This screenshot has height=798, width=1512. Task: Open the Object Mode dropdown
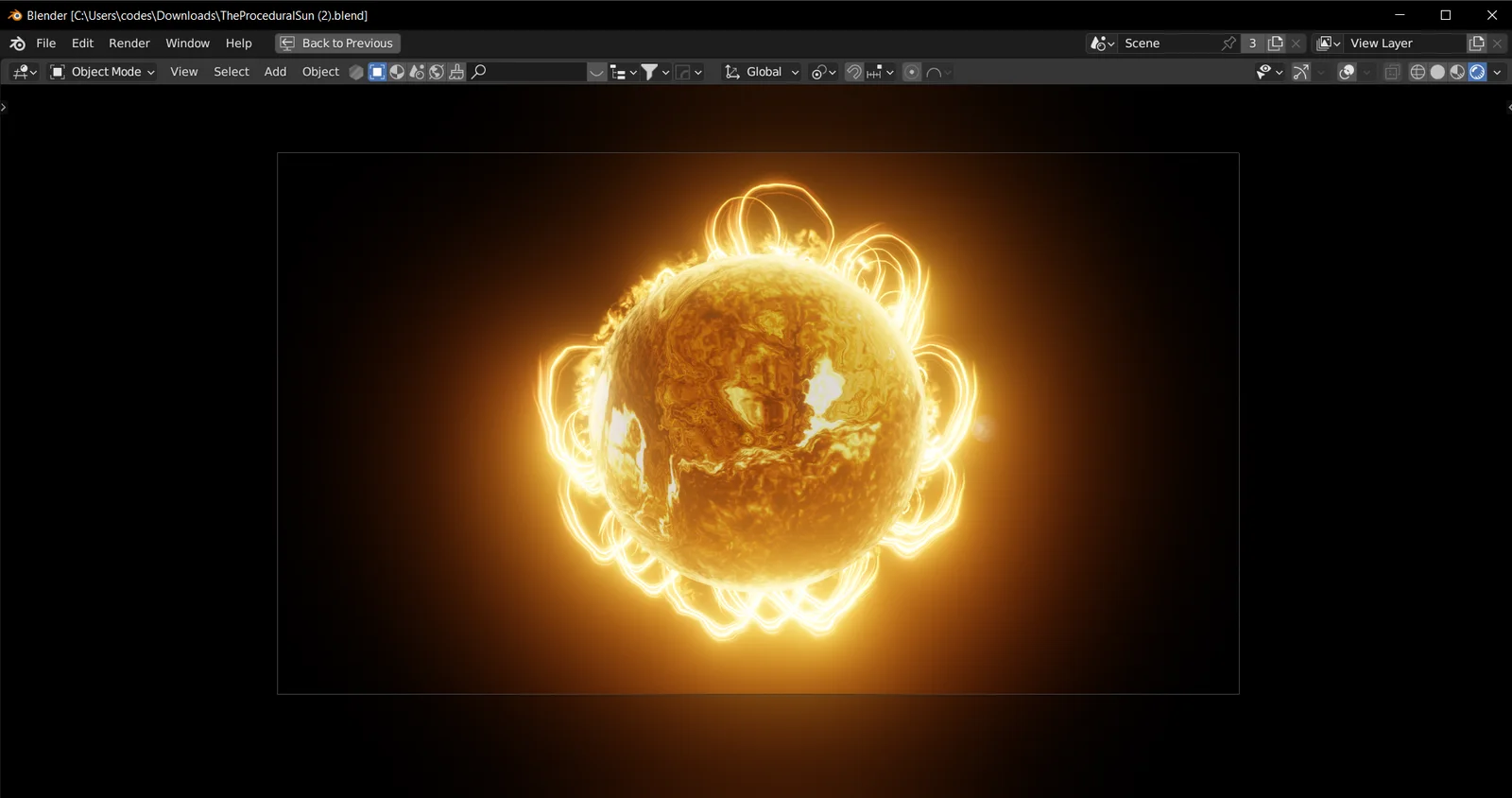[101, 72]
